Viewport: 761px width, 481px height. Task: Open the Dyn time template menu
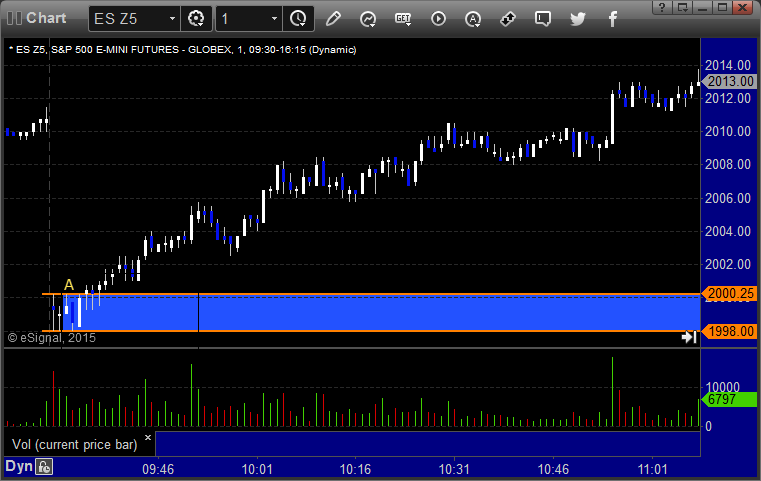[x=18, y=466]
